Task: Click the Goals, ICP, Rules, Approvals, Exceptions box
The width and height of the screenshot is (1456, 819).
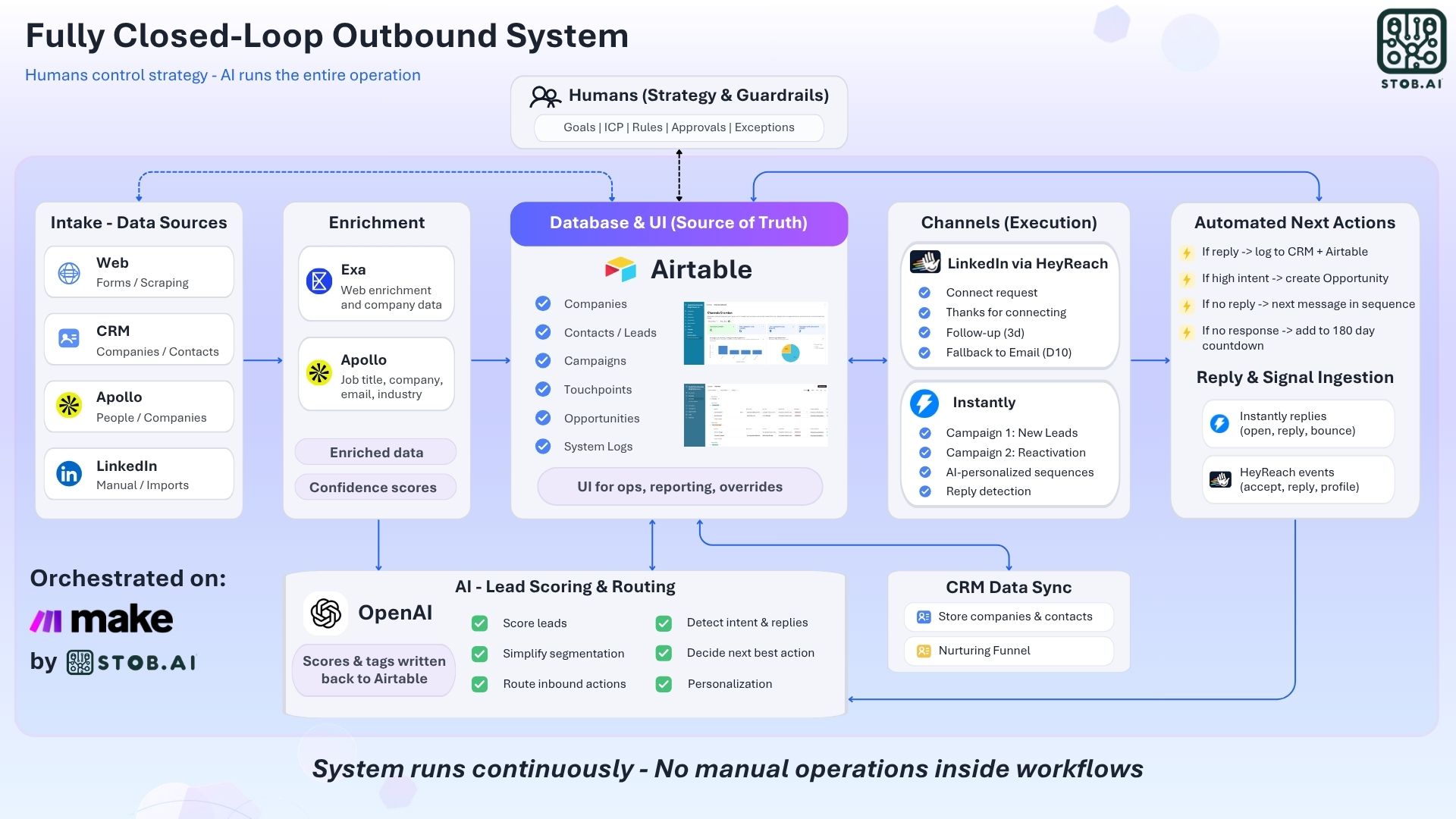Action: coord(679,128)
